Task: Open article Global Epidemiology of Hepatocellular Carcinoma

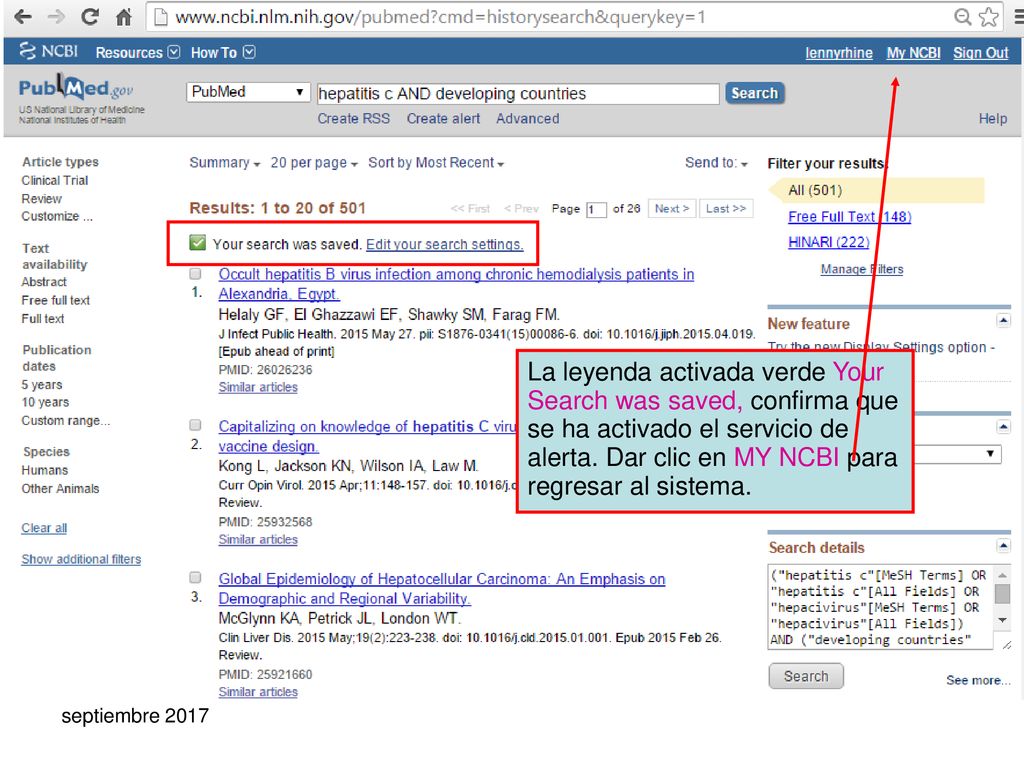Action: pyautogui.click(x=441, y=588)
